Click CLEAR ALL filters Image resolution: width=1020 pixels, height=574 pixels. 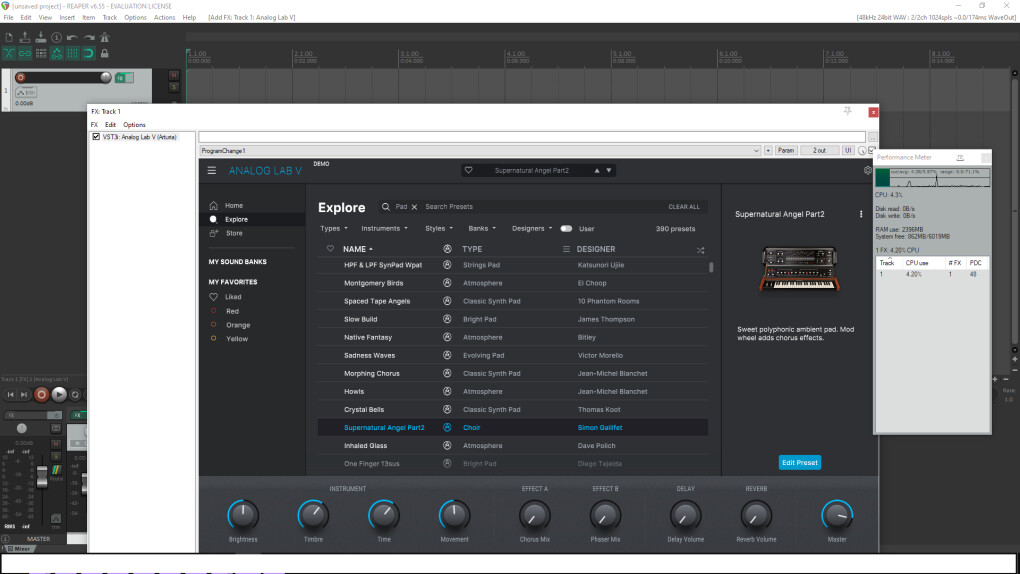[684, 207]
